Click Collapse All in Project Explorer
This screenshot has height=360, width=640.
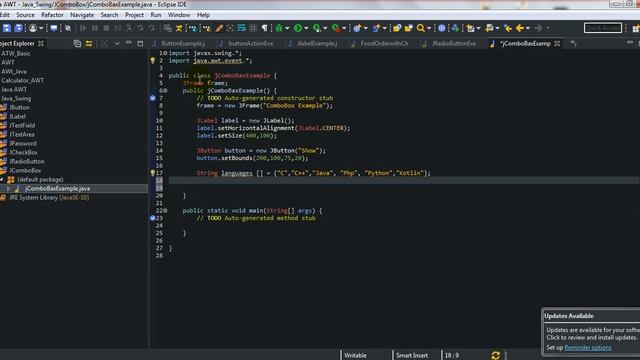77,44
